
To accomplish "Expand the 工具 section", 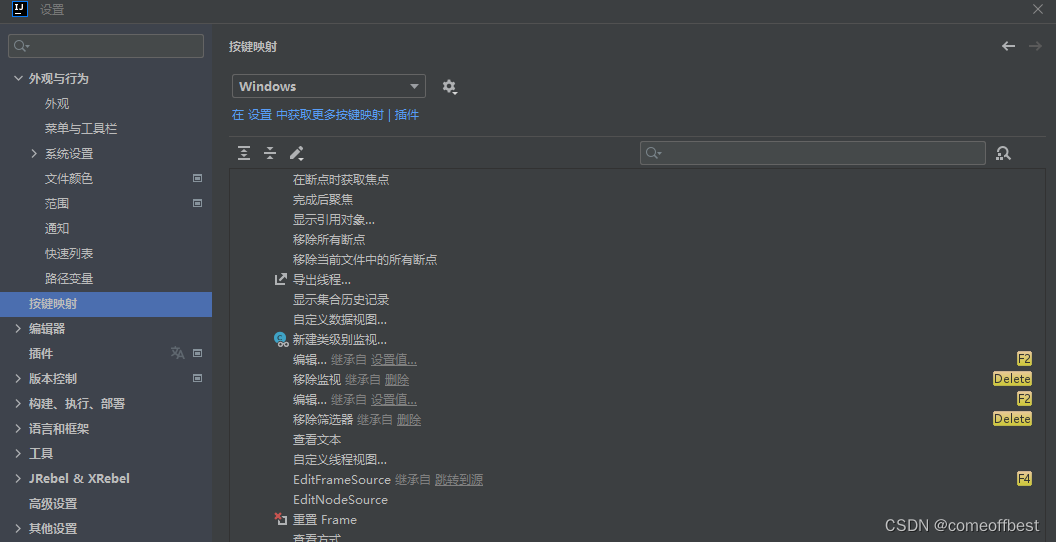I will tap(18, 453).
